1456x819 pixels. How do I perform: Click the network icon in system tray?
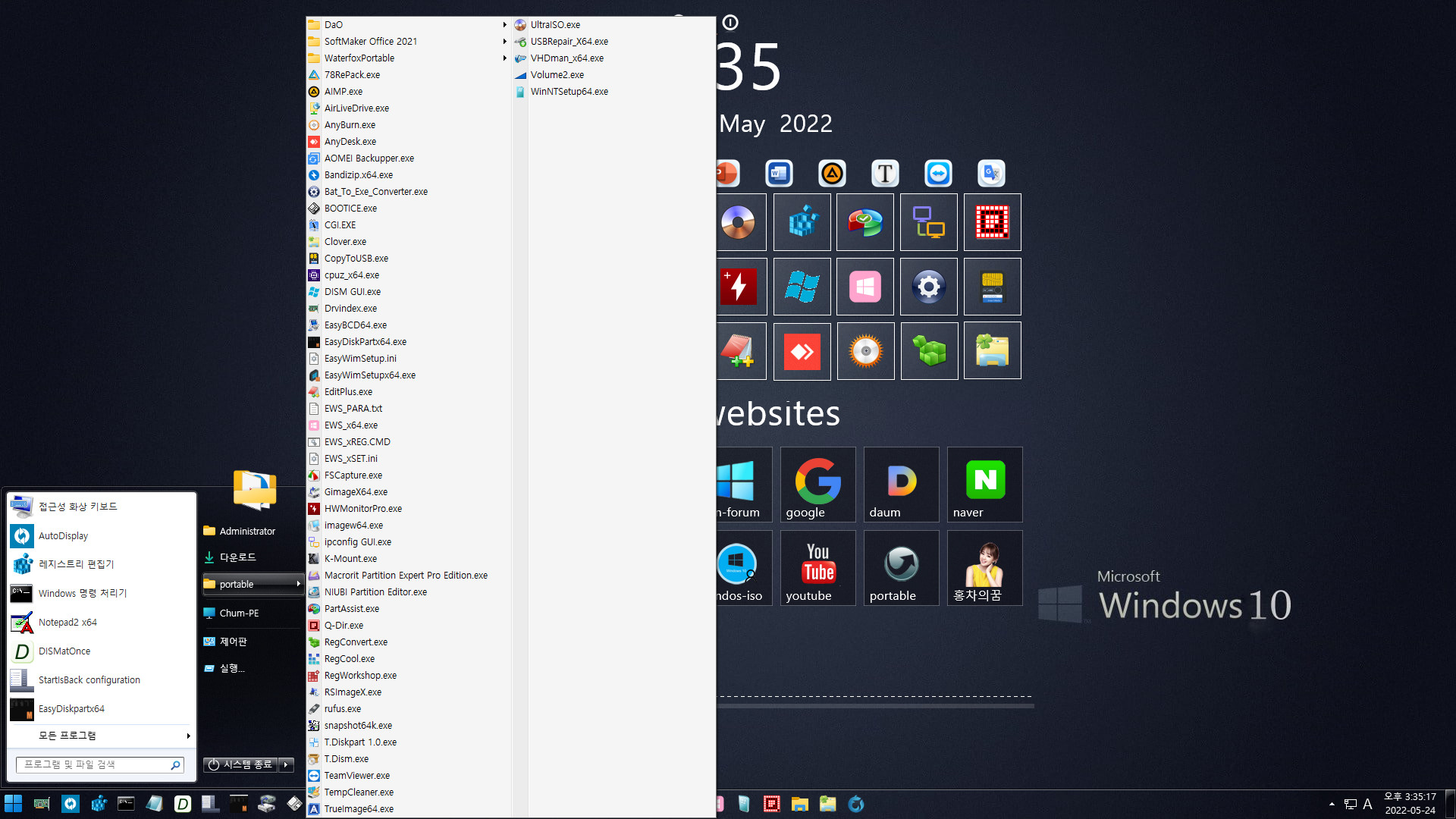point(1351,804)
